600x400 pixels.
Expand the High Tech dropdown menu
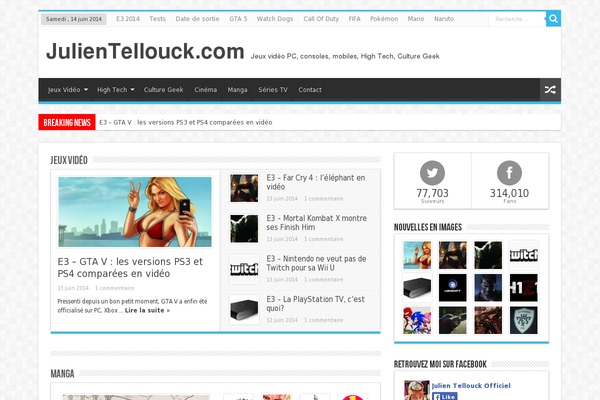(116, 90)
